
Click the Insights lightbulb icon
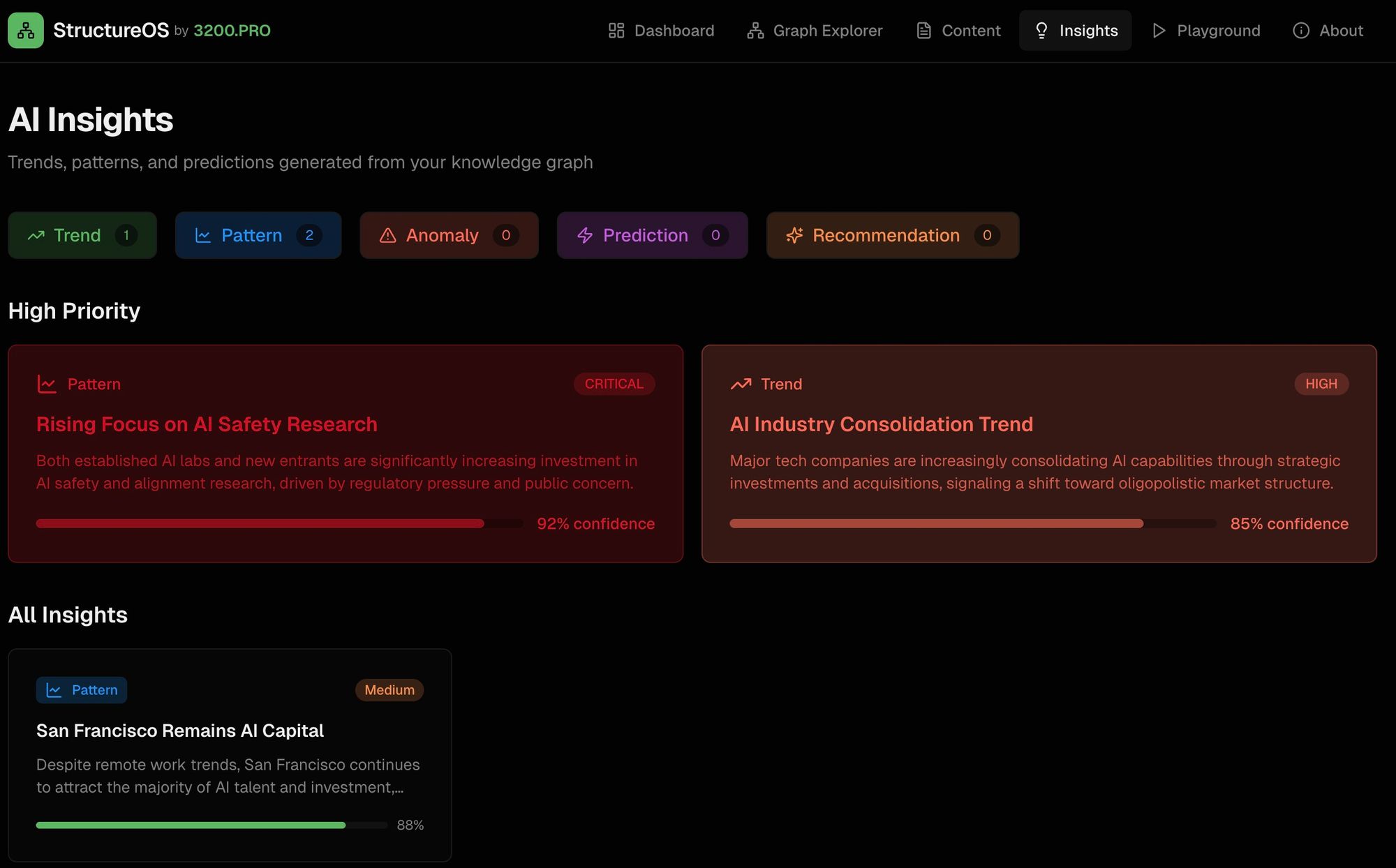coord(1041,31)
